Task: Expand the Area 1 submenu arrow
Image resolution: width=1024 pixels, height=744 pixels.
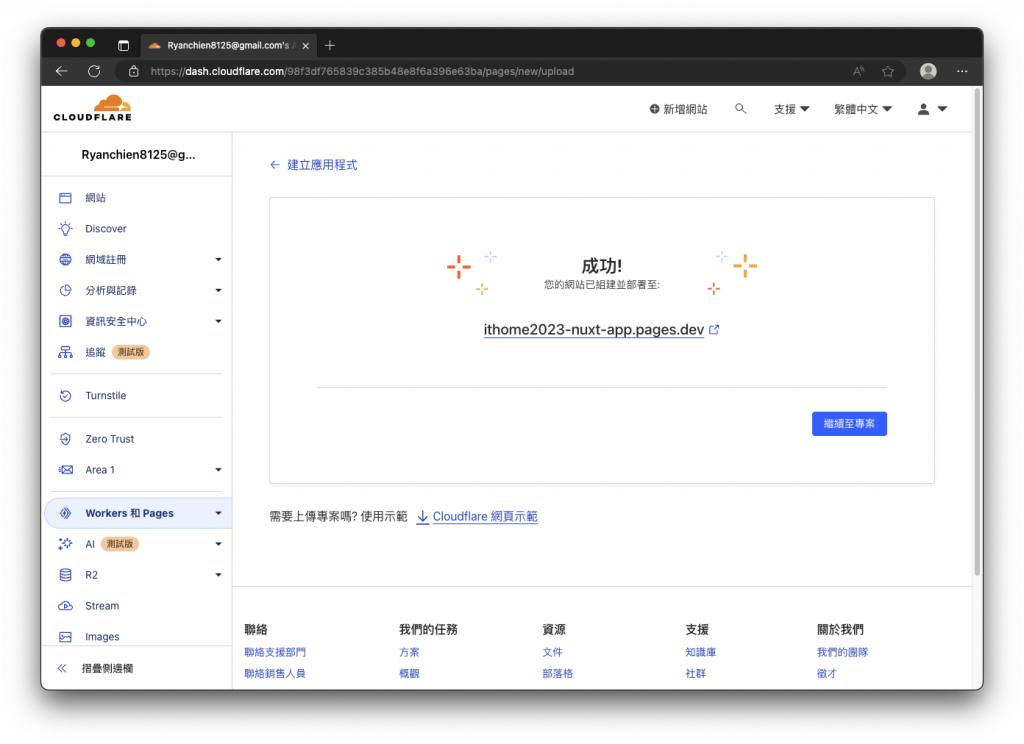Action: (218, 470)
